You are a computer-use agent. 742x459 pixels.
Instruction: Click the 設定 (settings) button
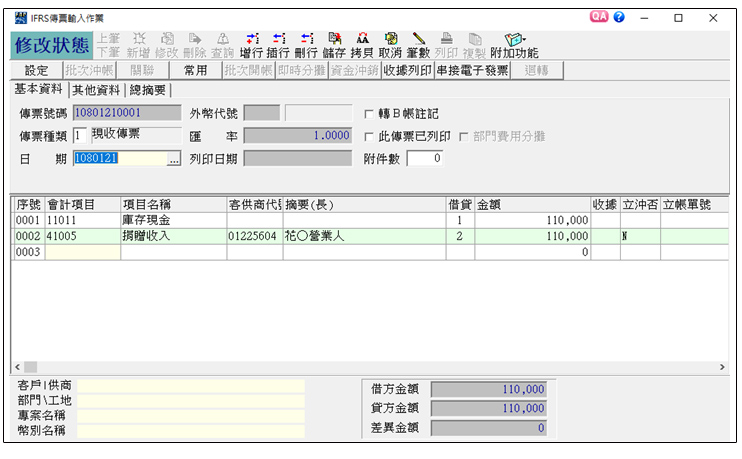36,71
